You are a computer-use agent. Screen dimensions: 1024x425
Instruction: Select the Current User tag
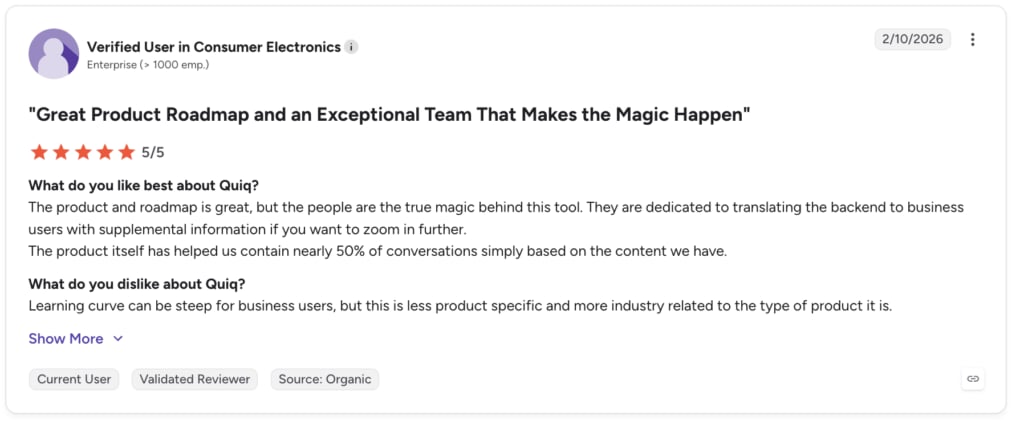(74, 379)
